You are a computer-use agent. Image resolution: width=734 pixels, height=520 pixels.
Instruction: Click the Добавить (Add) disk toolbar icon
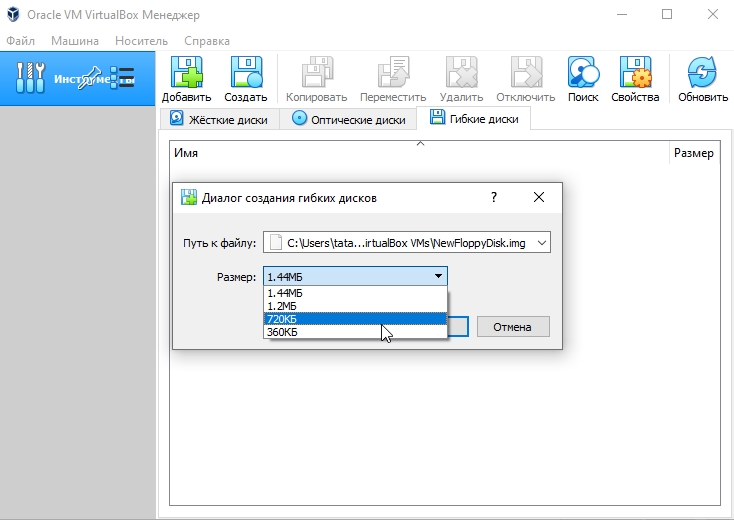coord(186,73)
